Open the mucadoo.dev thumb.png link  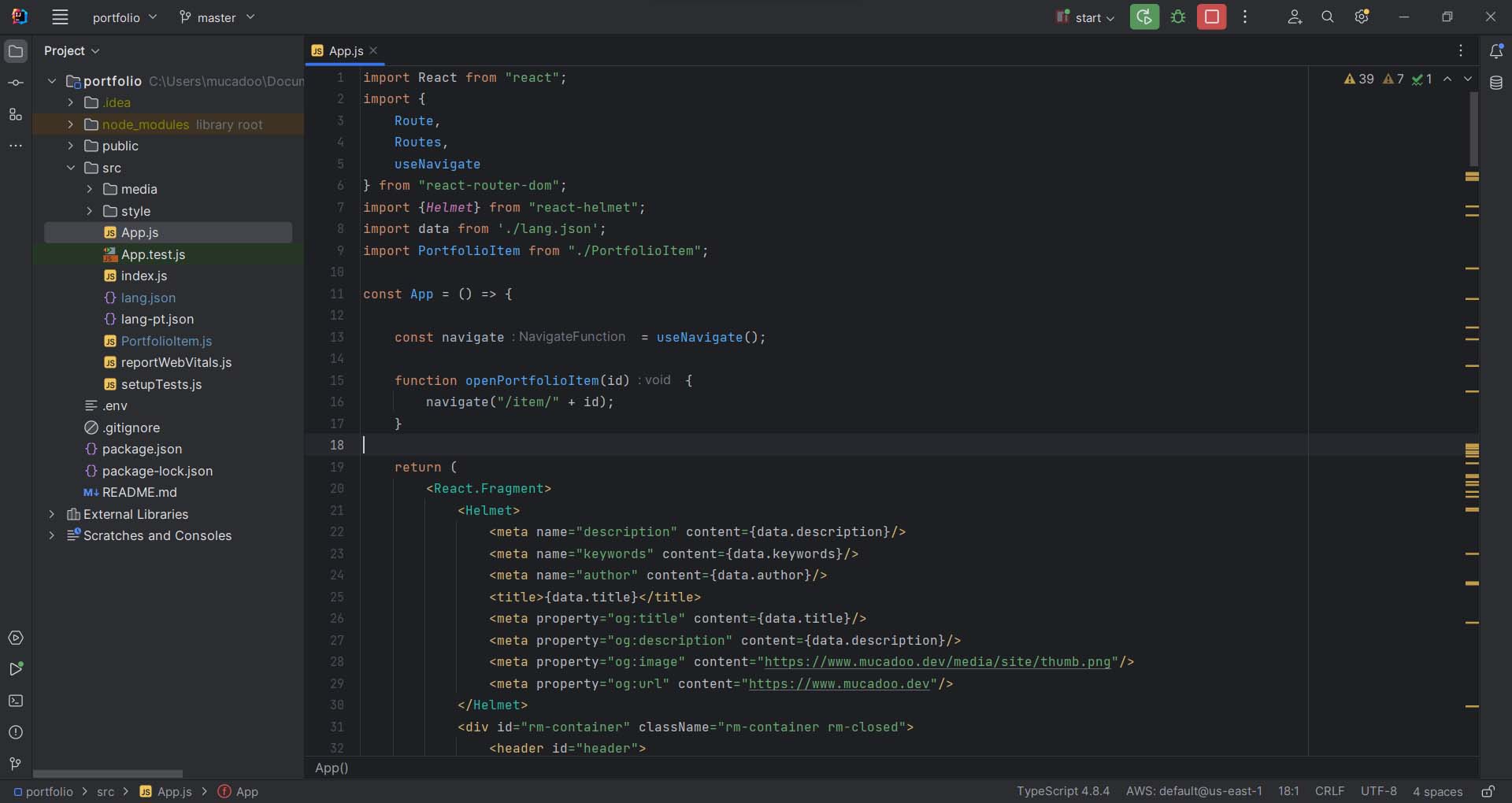point(937,662)
